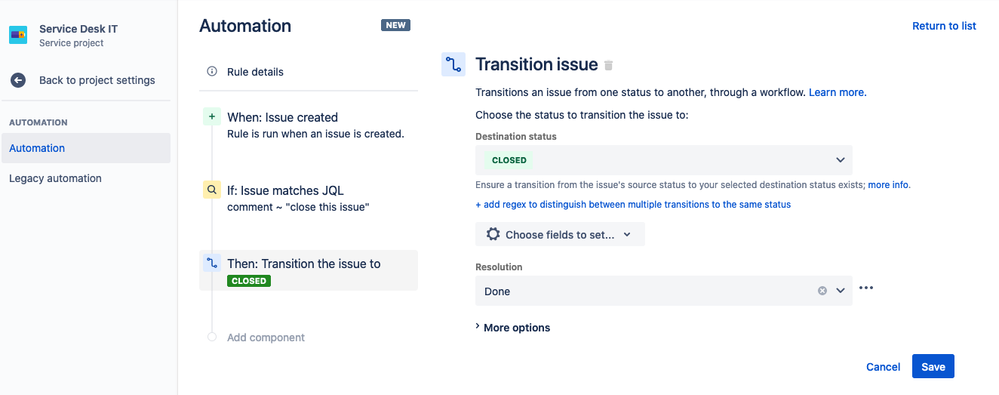Open the Resolution dropdown arrow
This screenshot has height=395, width=999.
(840, 291)
